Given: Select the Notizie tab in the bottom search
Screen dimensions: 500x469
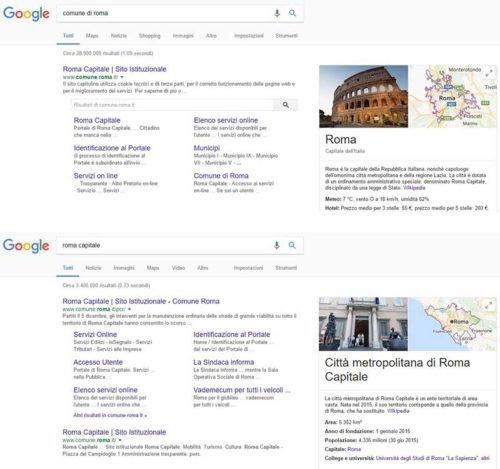Looking at the screenshot, I should pos(93,268).
